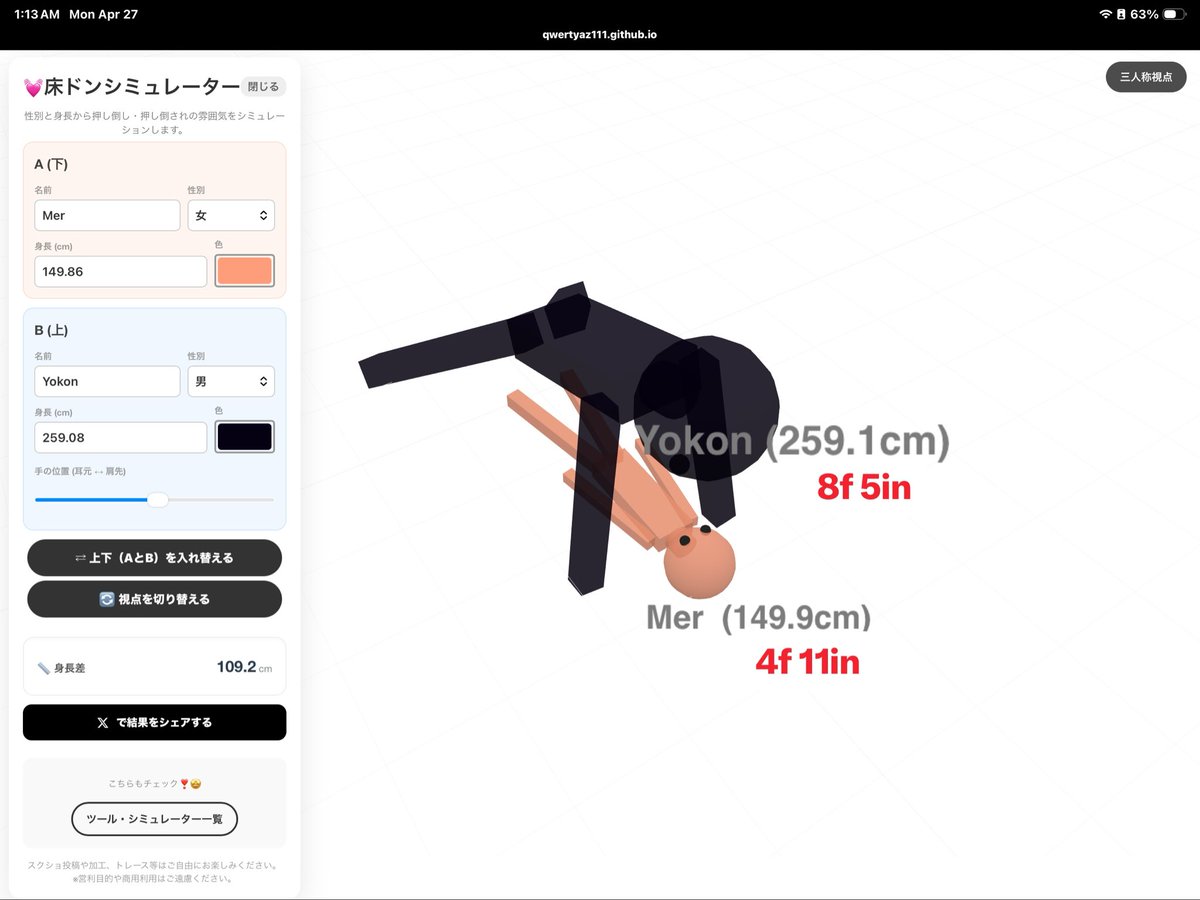Edit the height field showing 259.08

(x=121, y=437)
